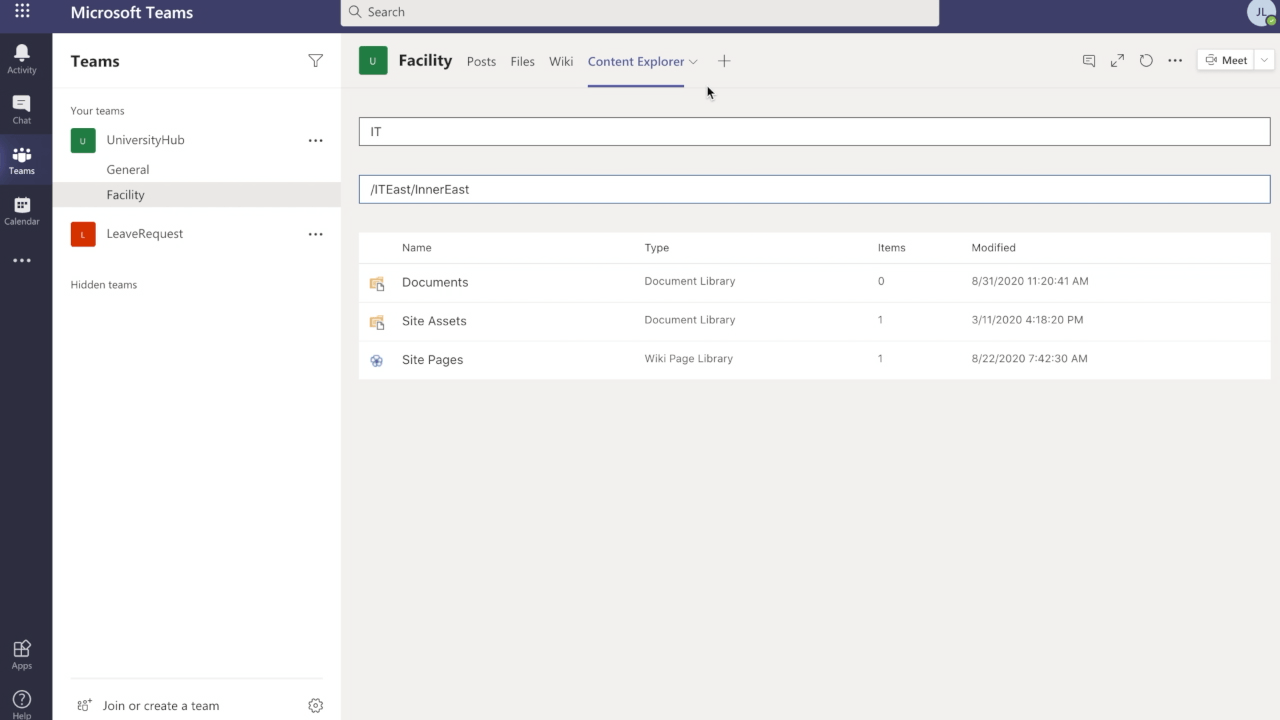This screenshot has height=720, width=1280.
Task: Start a meeting with Meet button
Action: 1226,60
